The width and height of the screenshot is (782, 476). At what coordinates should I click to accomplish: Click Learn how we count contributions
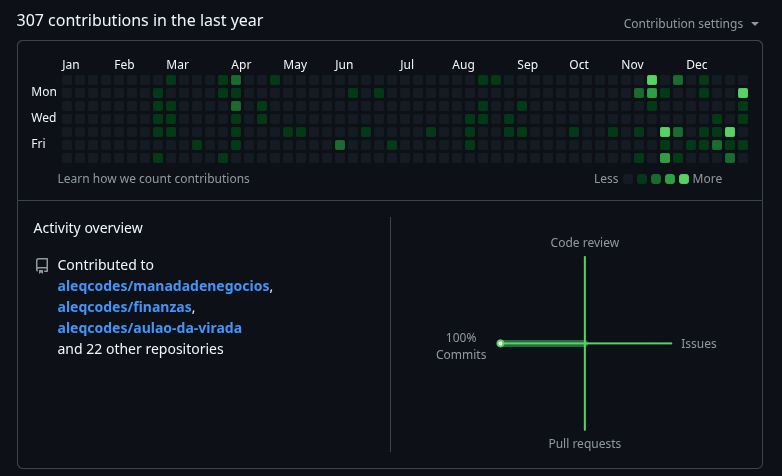(x=153, y=179)
